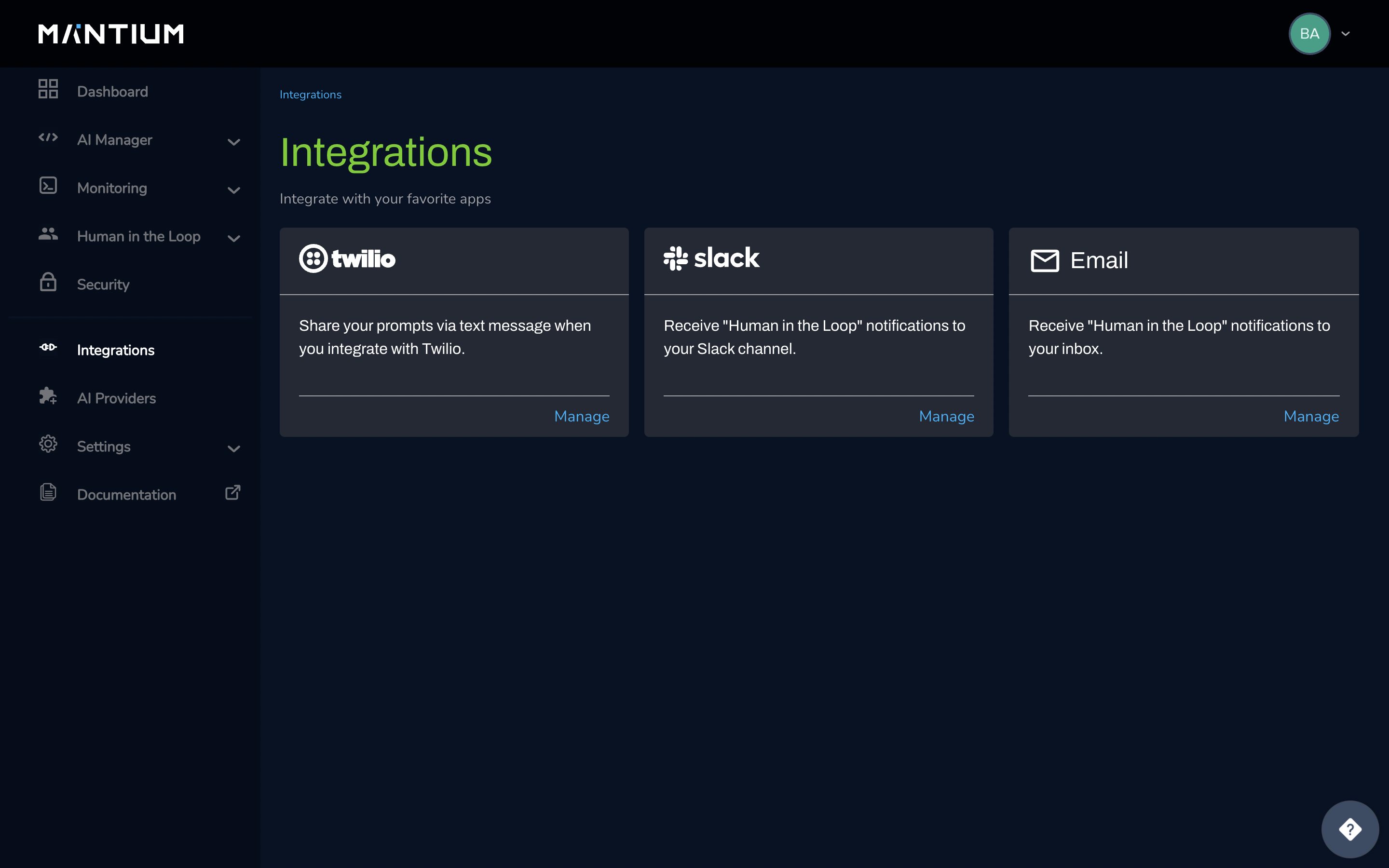Viewport: 1389px width, 868px height.
Task: Expand the Human in the Loop chevron
Action: [233, 238]
